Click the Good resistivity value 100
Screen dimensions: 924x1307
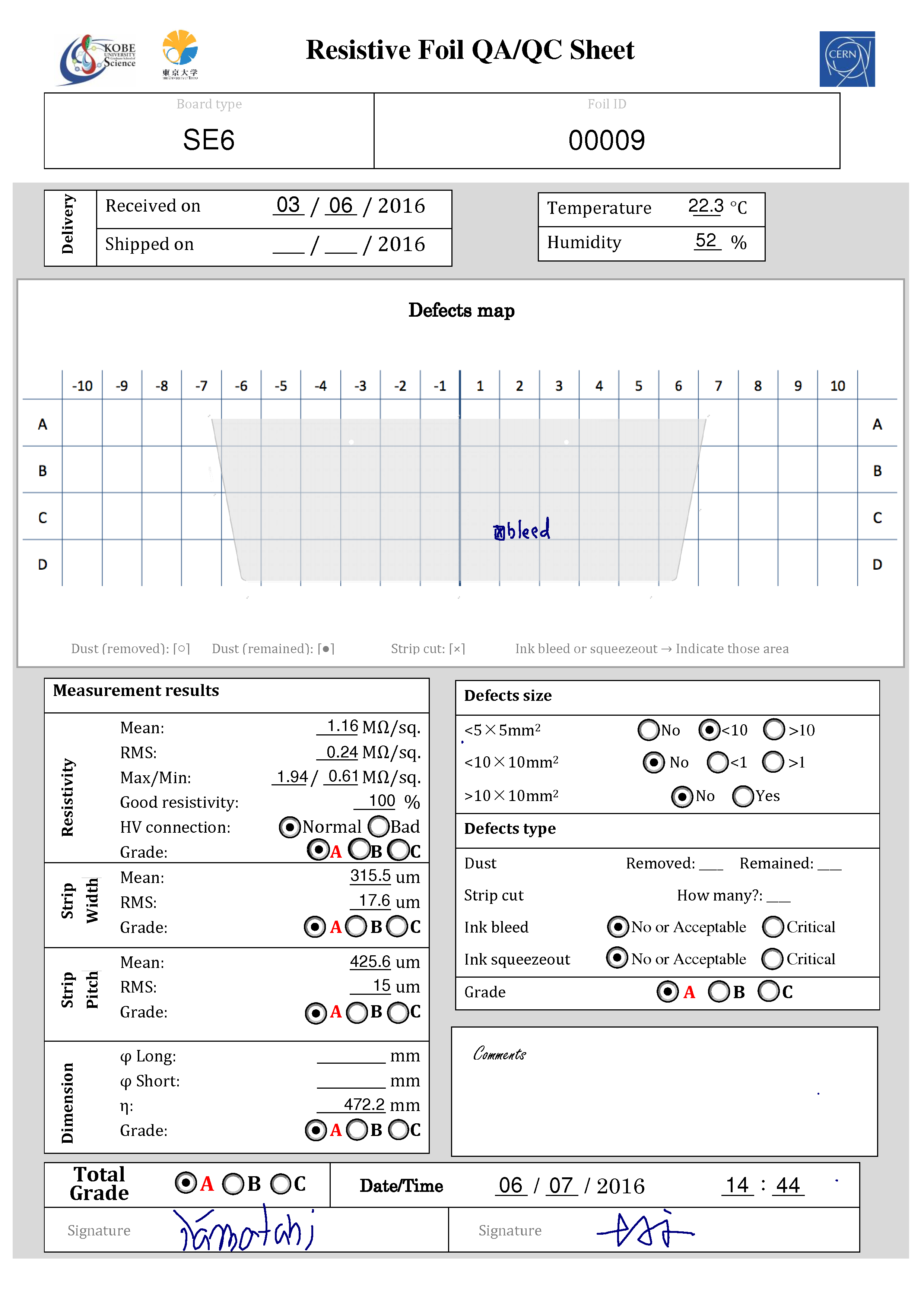pyautogui.click(x=375, y=801)
